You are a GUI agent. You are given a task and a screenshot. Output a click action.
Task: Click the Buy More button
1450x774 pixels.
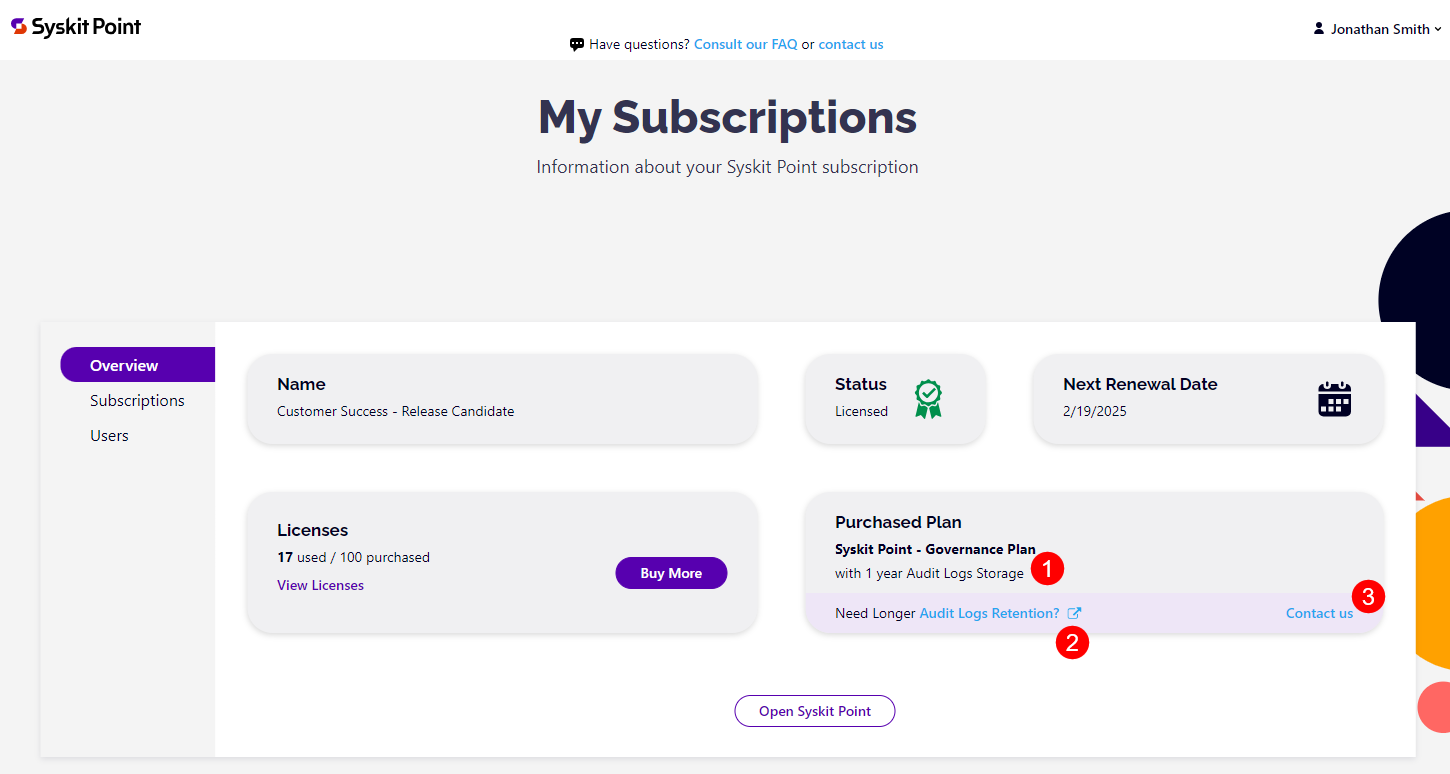pyautogui.click(x=671, y=572)
